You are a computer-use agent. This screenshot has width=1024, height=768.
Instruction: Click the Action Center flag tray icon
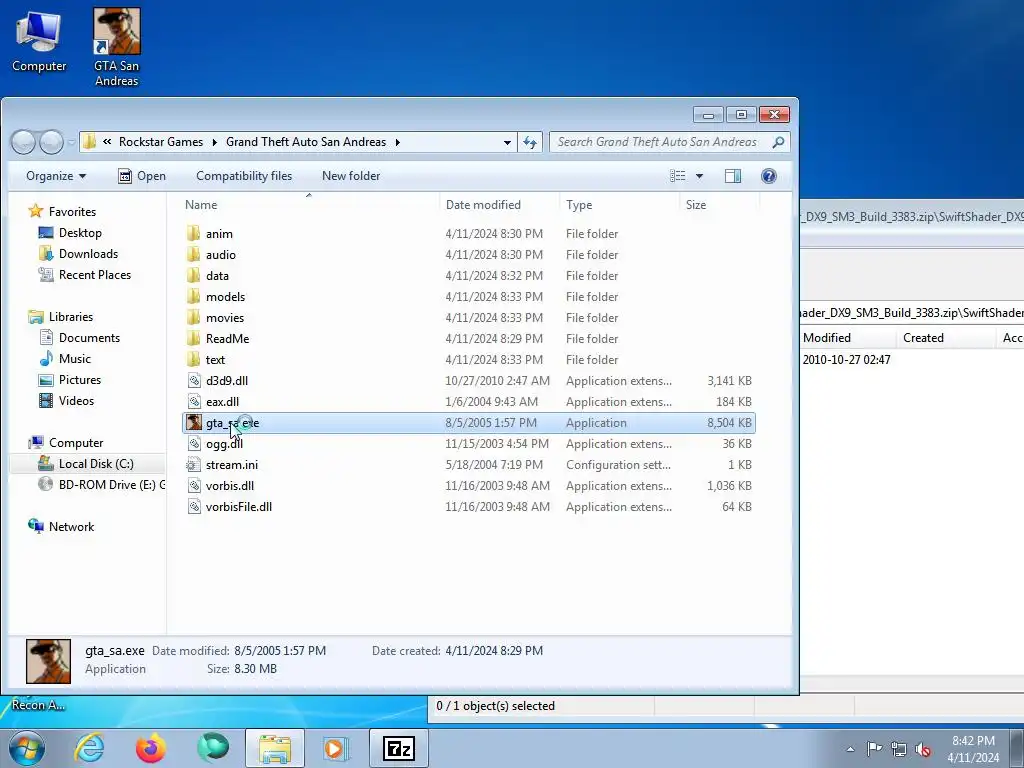coord(874,748)
